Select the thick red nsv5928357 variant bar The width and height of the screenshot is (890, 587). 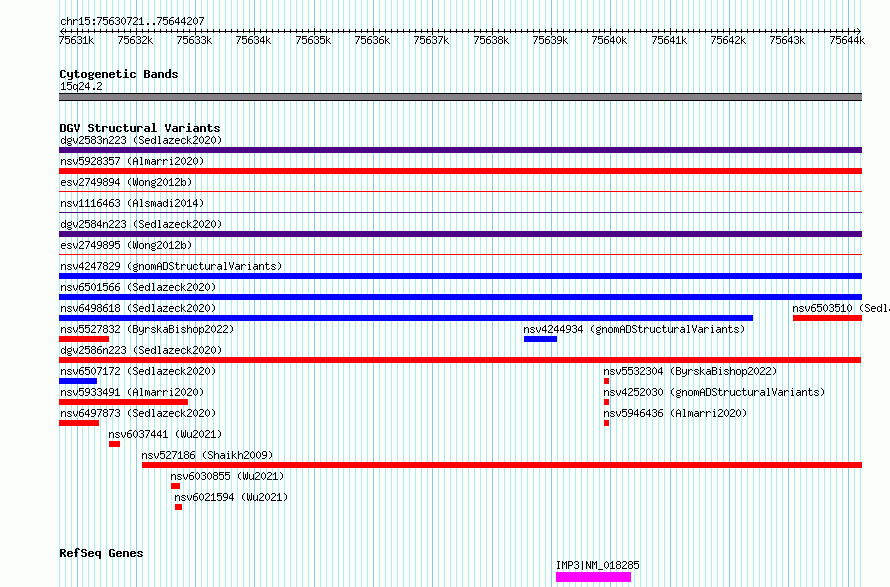(x=460, y=171)
